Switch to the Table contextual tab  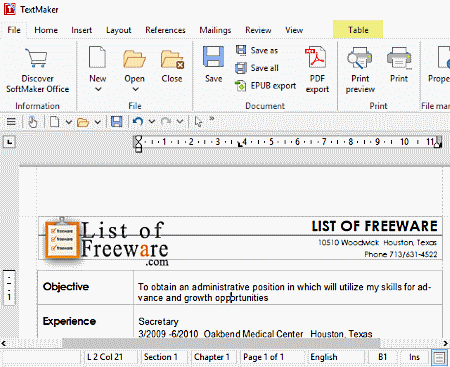[x=358, y=29]
